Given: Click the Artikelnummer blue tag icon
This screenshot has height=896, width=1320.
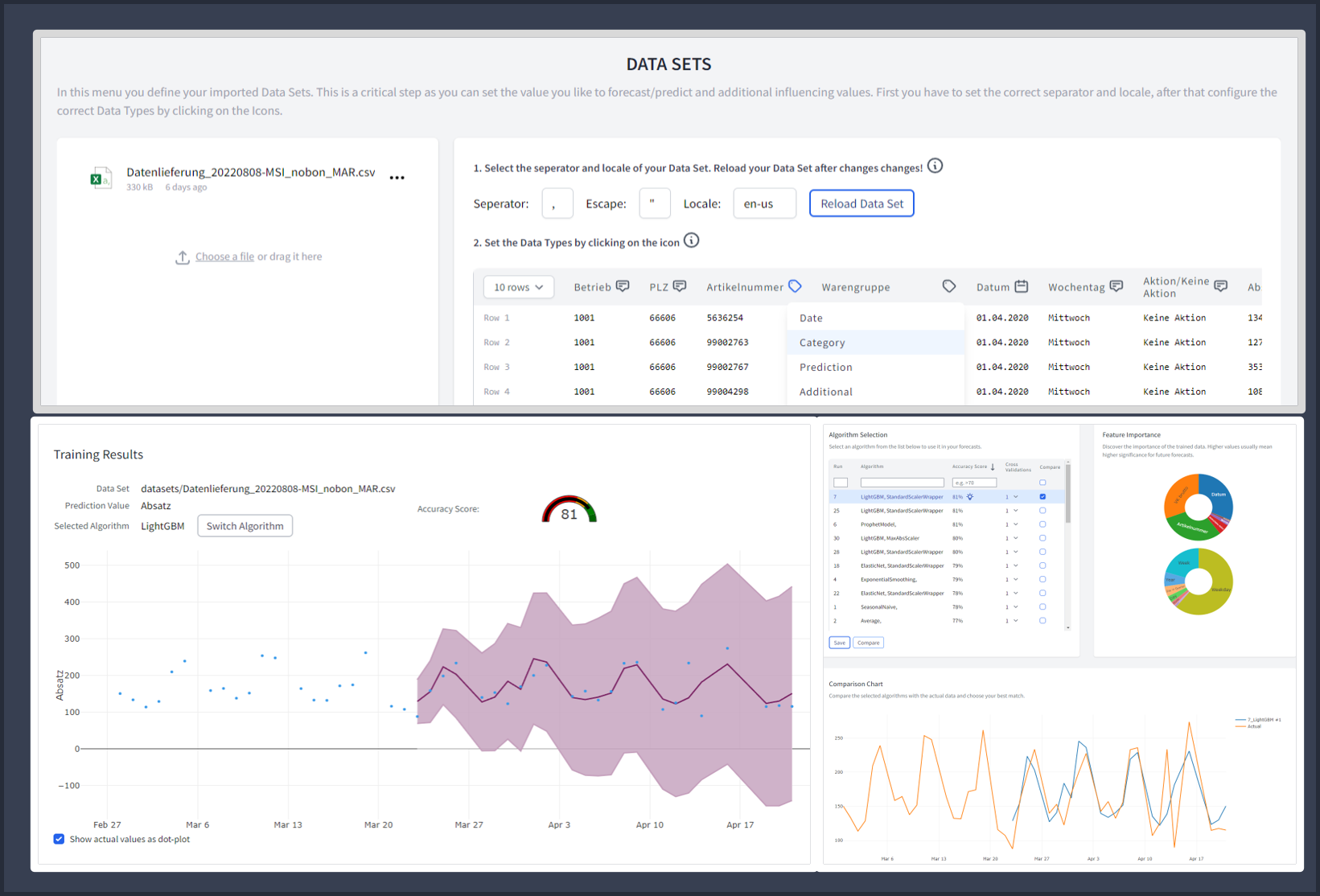Looking at the screenshot, I should click(x=795, y=286).
